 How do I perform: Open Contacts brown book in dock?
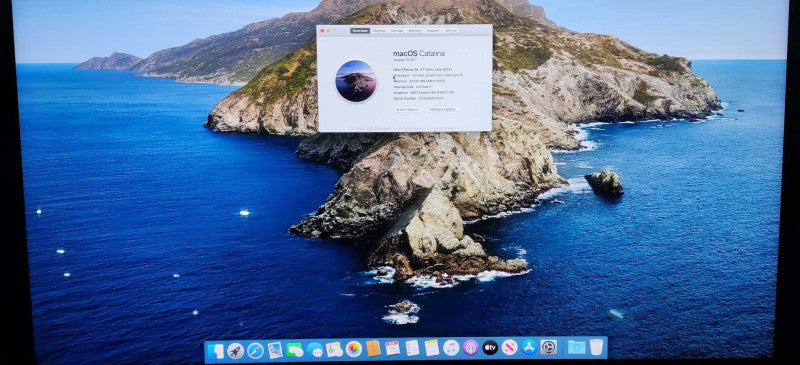(373, 349)
